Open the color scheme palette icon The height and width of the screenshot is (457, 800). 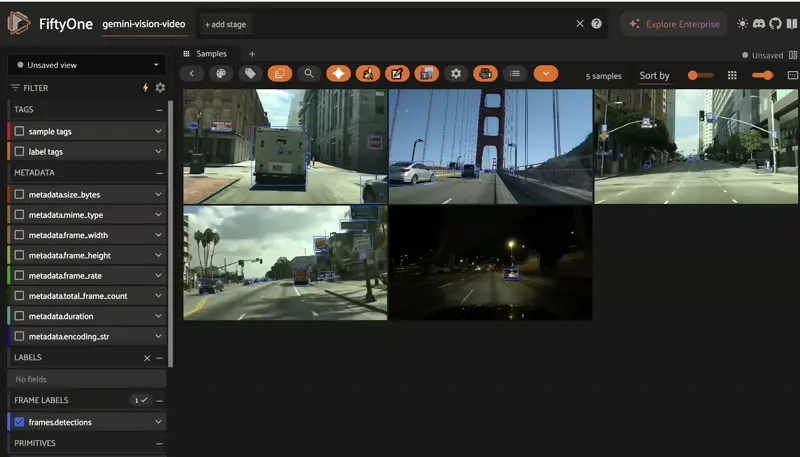tap(221, 73)
